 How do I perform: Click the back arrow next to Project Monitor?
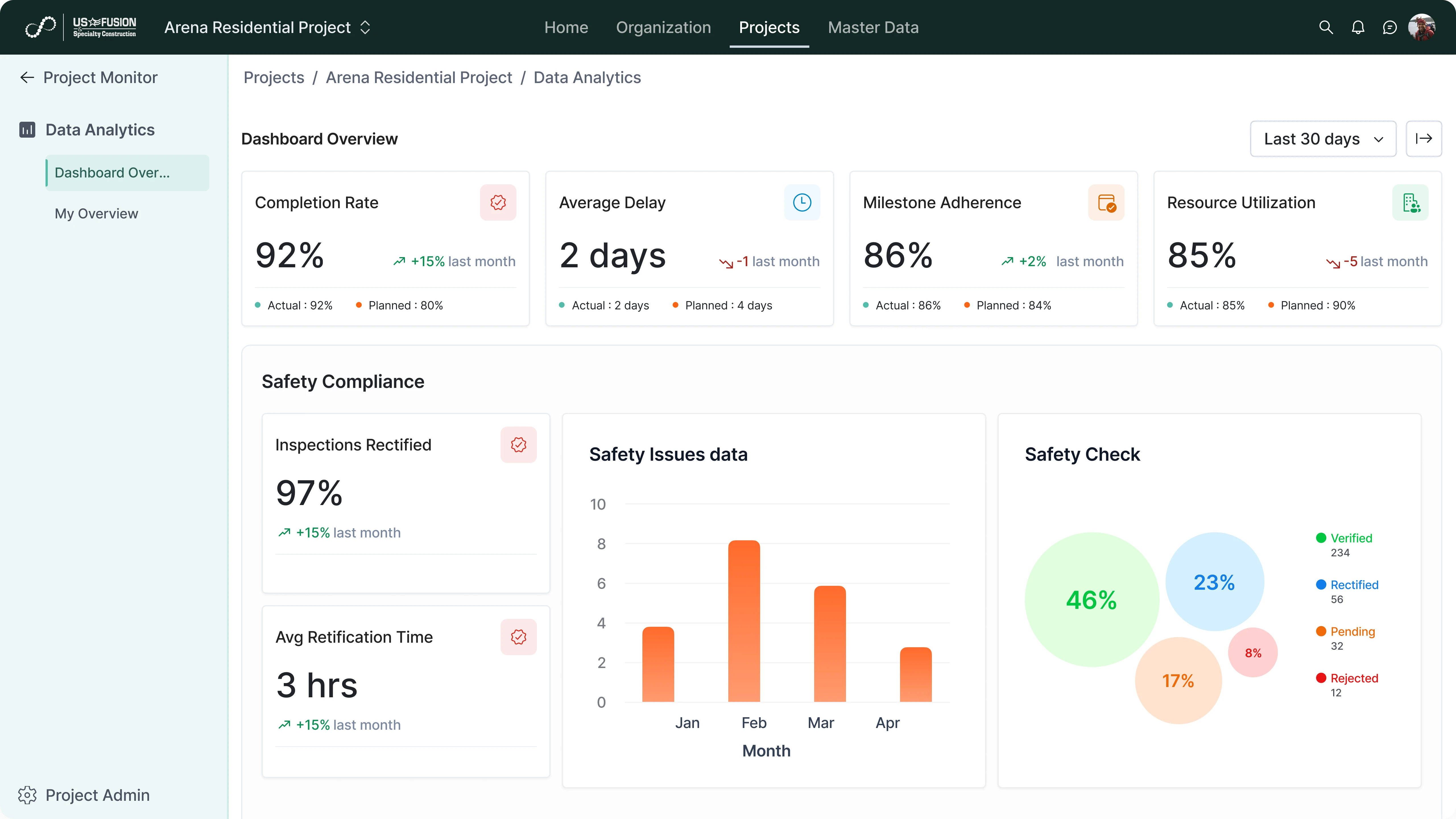[x=26, y=77]
